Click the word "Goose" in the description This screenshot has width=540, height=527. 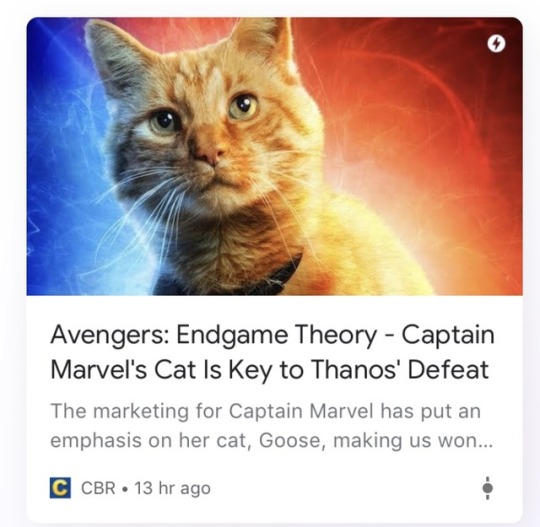(x=292, y=440)
